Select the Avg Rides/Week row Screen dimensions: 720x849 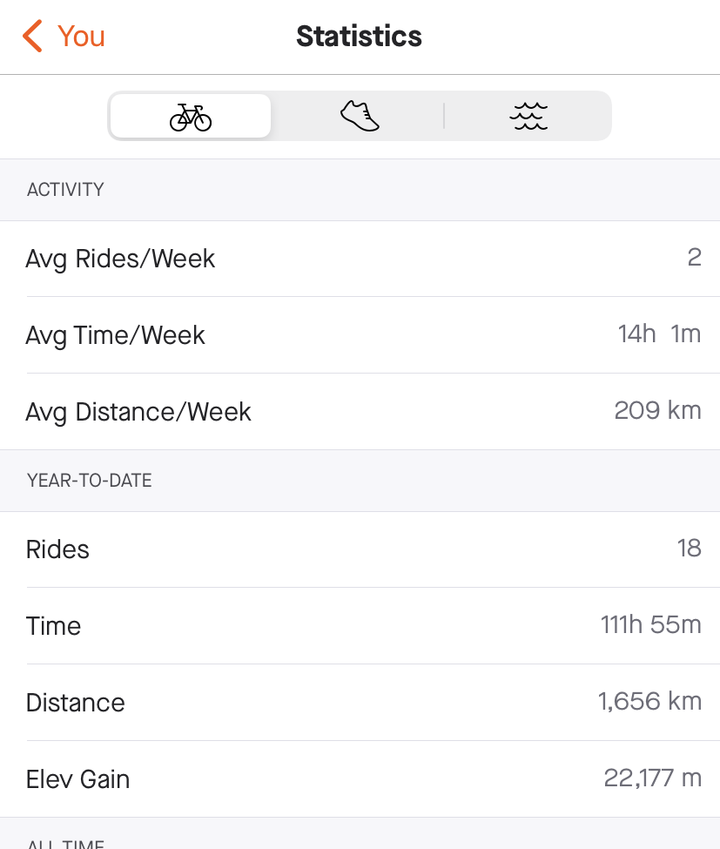pyautogui.click(x=360, y=258)
